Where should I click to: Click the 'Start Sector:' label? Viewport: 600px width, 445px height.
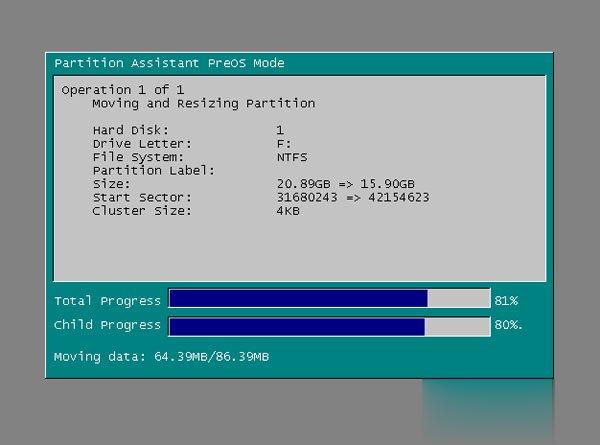pyautogui.click(x=142, y=197)
